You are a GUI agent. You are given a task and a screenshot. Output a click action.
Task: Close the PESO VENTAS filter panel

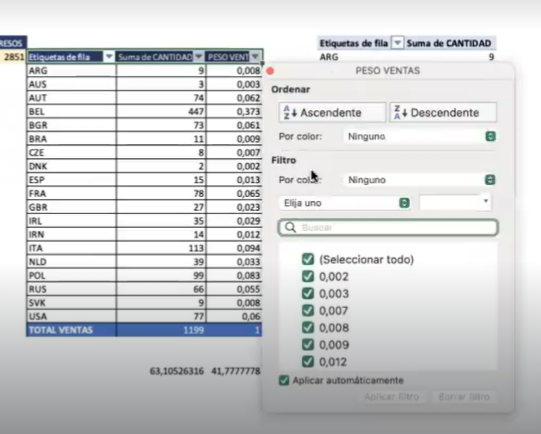(270, 71)
